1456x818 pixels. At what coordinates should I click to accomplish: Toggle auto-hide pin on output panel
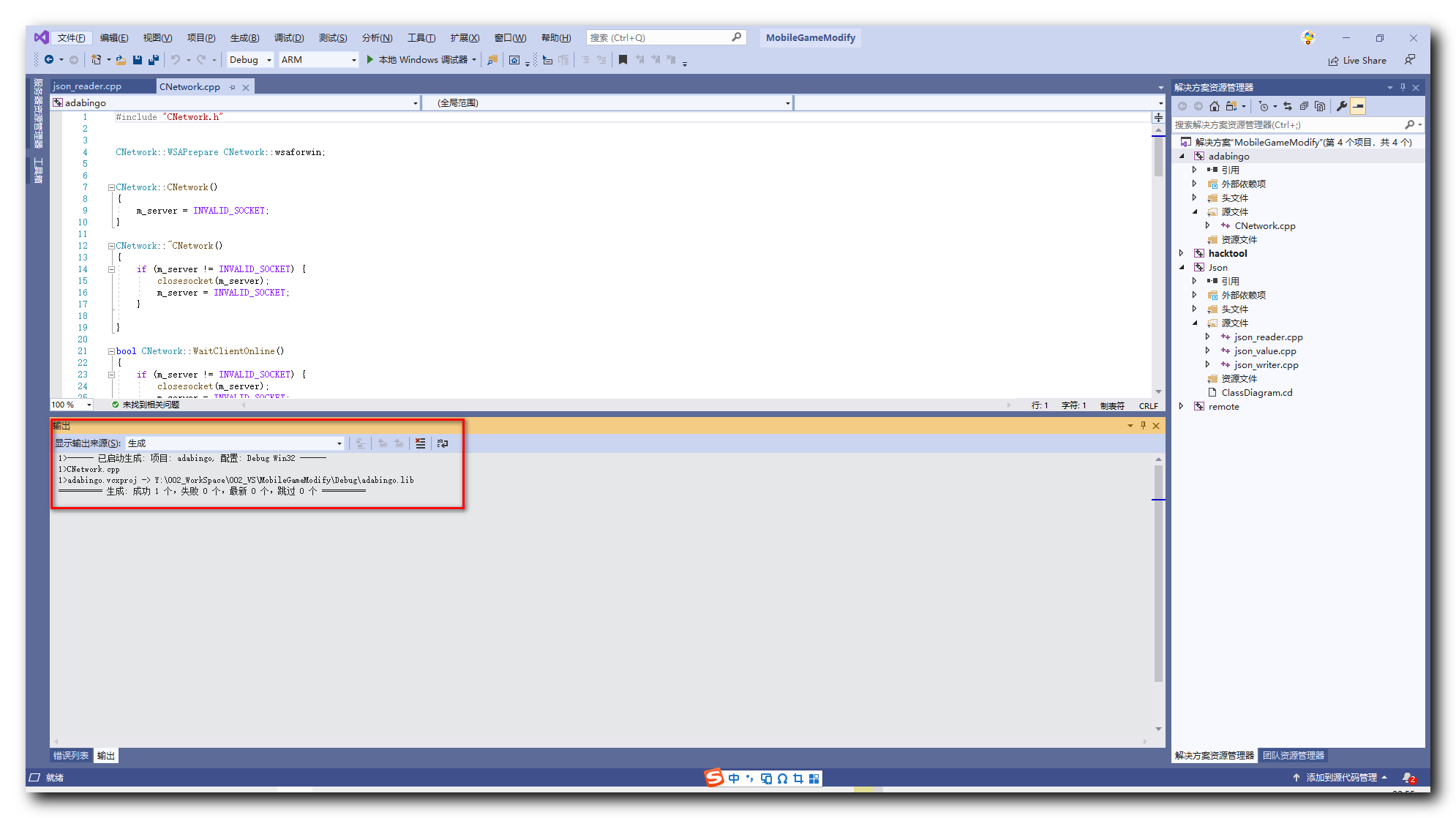click(x=1143, y=425)
